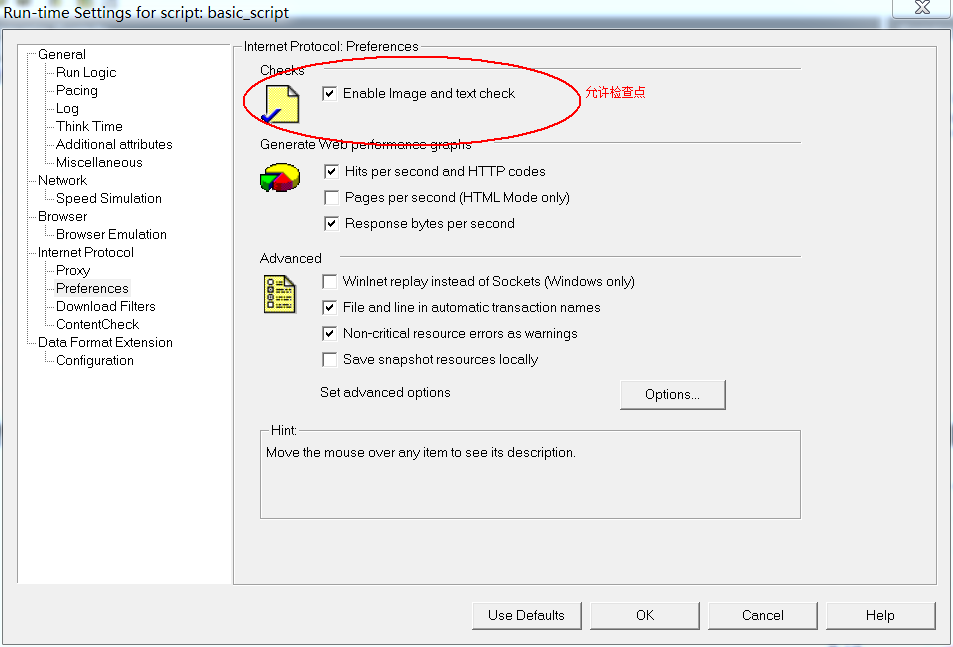This screenshot has width=953, height=647.
Task: Enable Pages per second (HTML Mode only)
Action: tap(331, 198)
